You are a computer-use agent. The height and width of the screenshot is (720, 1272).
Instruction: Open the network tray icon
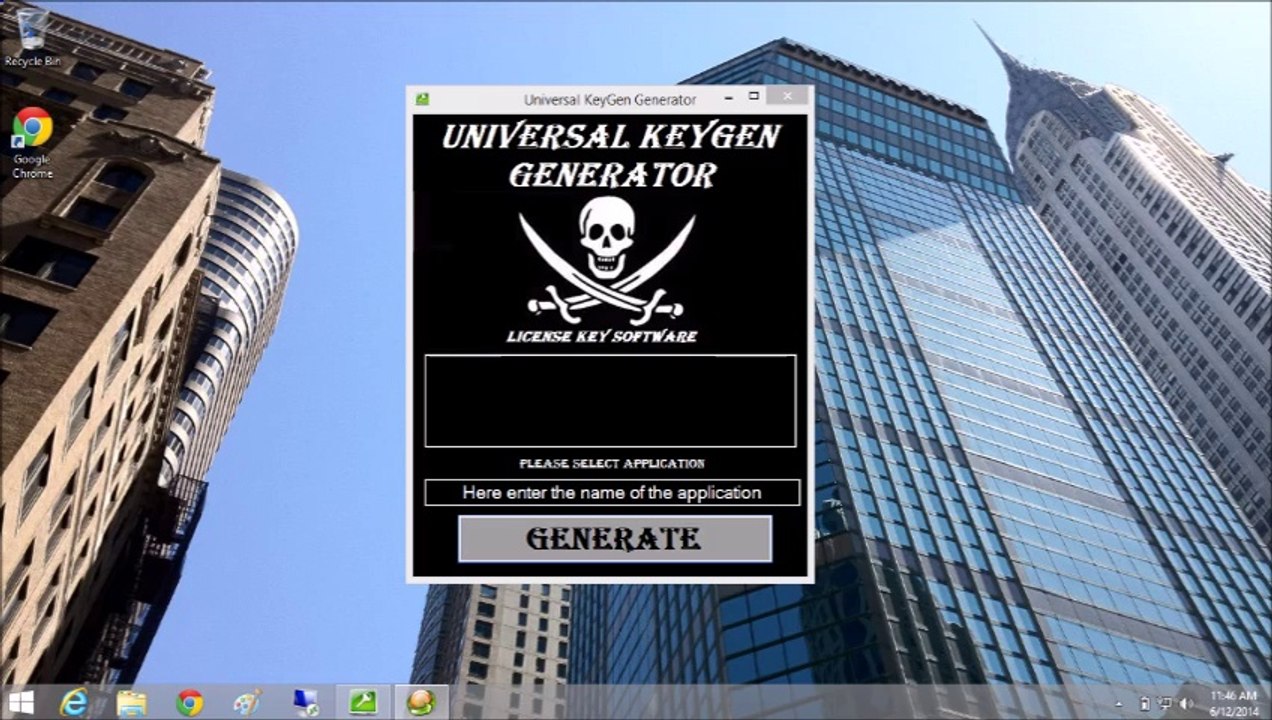tap(1165, 704)
